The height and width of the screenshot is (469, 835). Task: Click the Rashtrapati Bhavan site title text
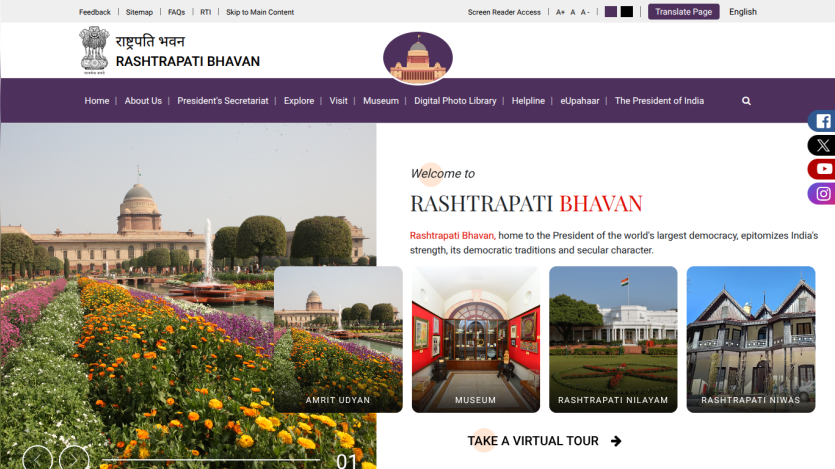click(x=188, y=62)
